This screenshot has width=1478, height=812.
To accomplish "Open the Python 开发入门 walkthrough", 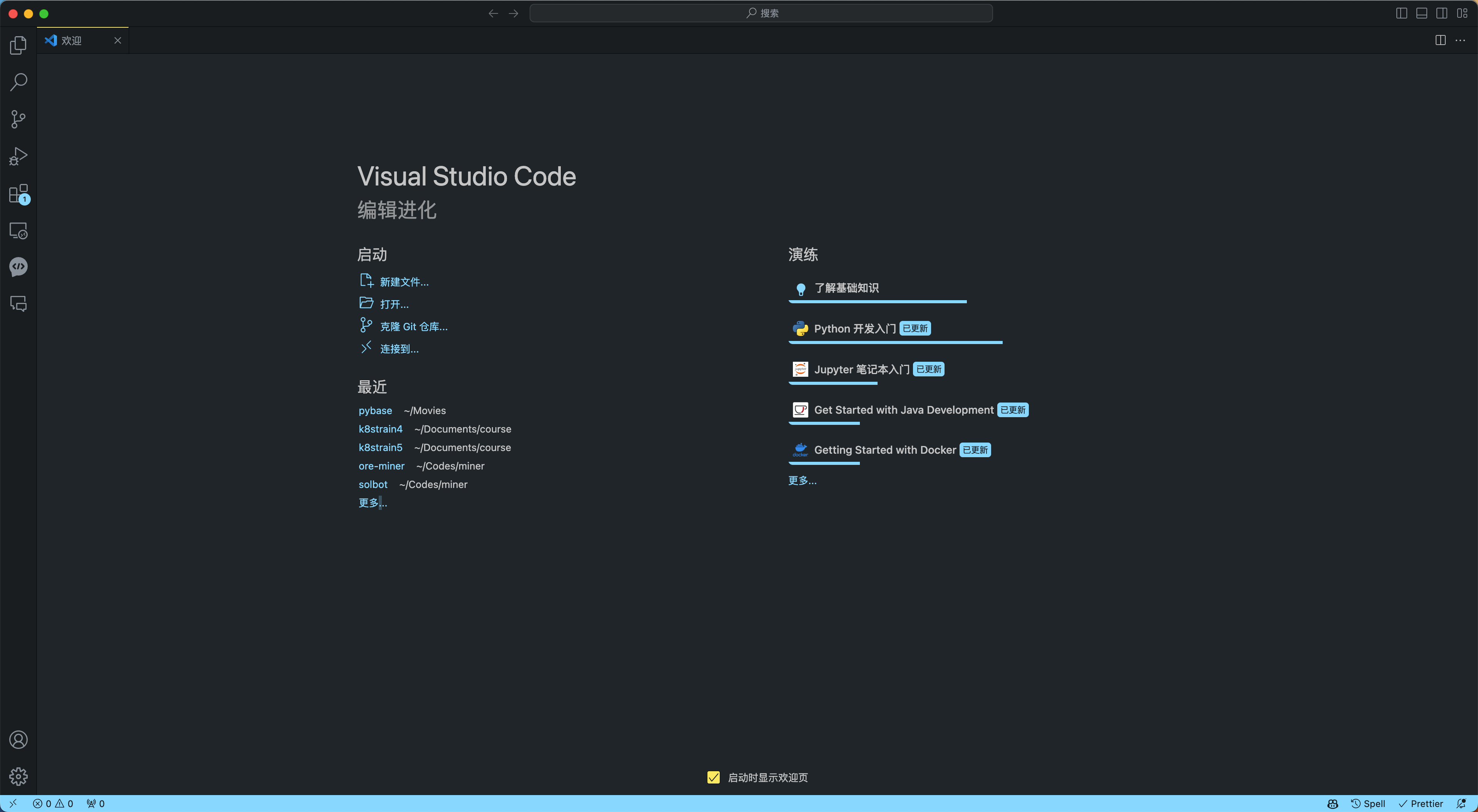I will pos(896,329).
